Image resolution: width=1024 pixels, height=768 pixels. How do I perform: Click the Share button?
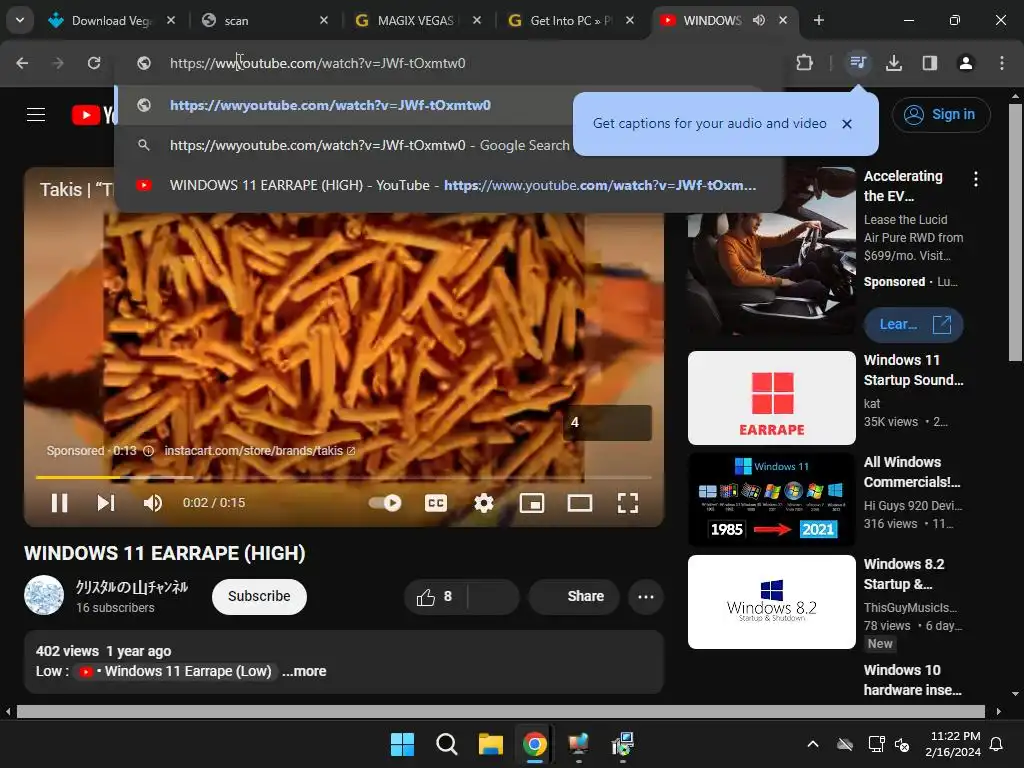point(575,596)
